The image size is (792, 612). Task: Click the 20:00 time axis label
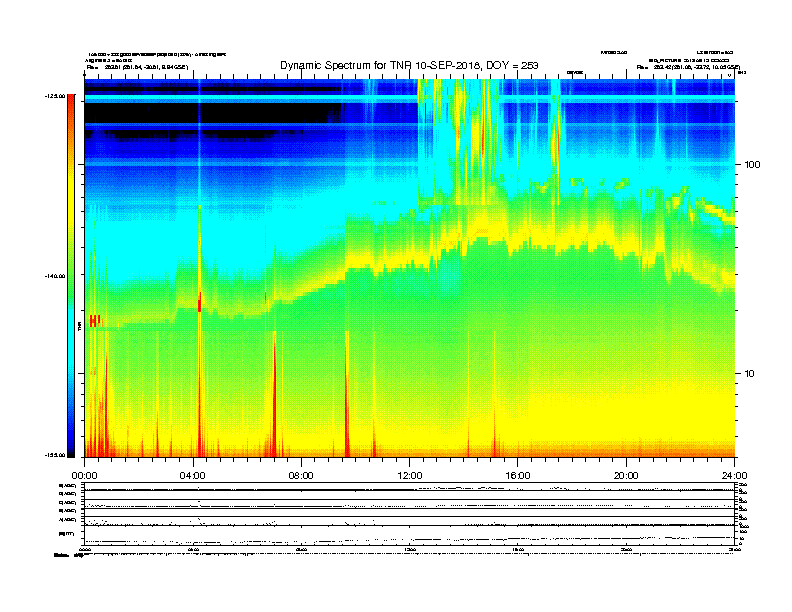coord(626,476)
